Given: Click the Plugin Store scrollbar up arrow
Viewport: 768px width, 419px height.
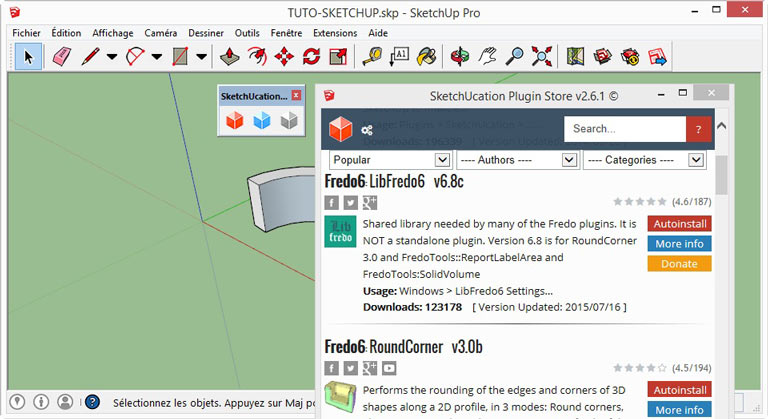Looking at the screenshot, I should pyautogui.click(x=721, y=125).
